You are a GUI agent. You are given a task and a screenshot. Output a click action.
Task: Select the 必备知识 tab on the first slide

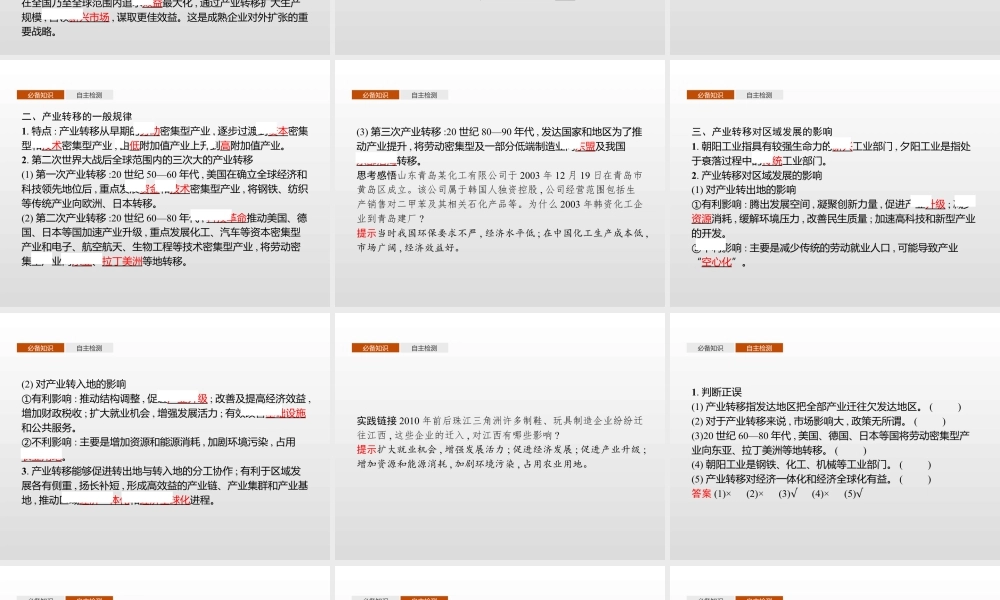pyautogui.click(x=39, y=94)
